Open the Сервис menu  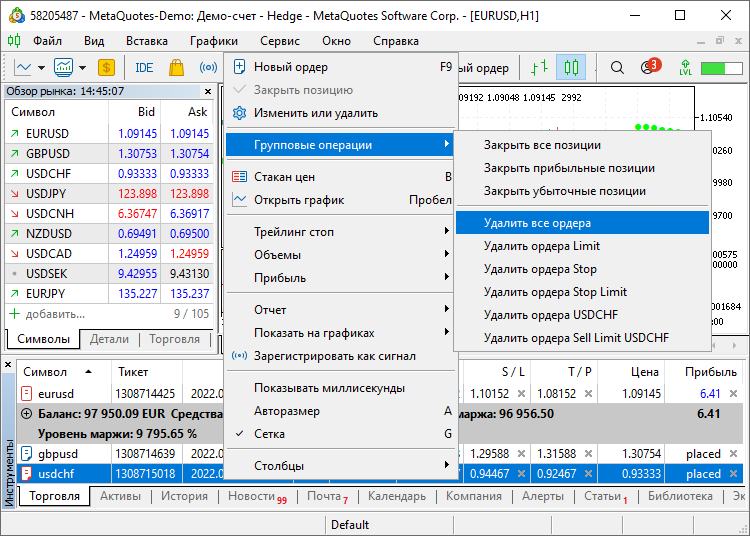[280, 41]
